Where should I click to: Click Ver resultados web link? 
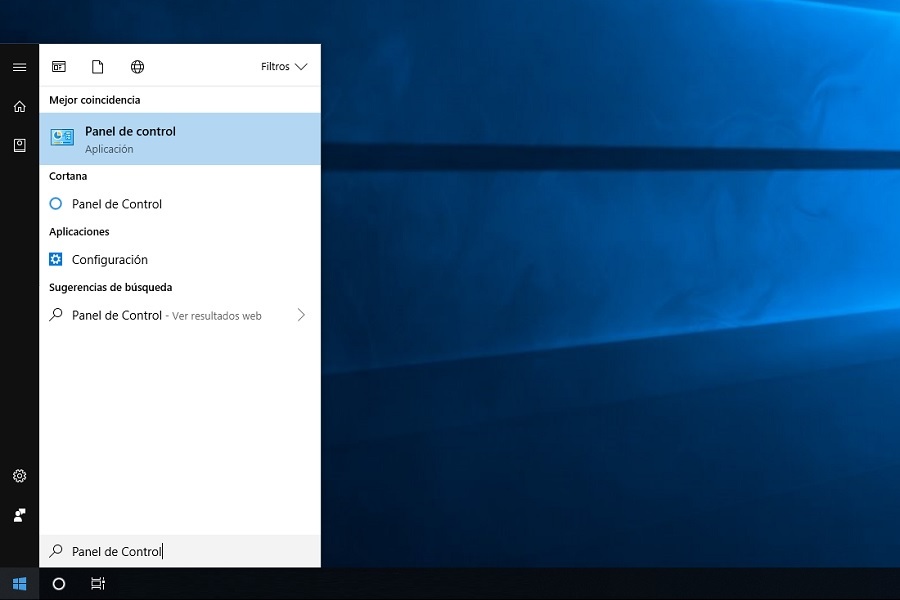222,315
